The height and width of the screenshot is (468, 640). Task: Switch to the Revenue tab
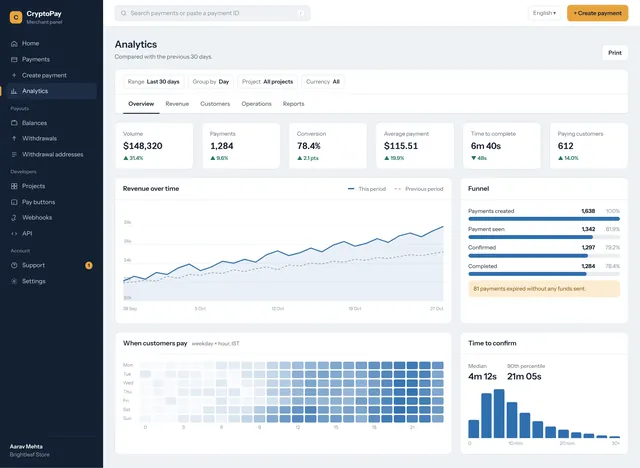pyautogui.click(x=177, y=104)
